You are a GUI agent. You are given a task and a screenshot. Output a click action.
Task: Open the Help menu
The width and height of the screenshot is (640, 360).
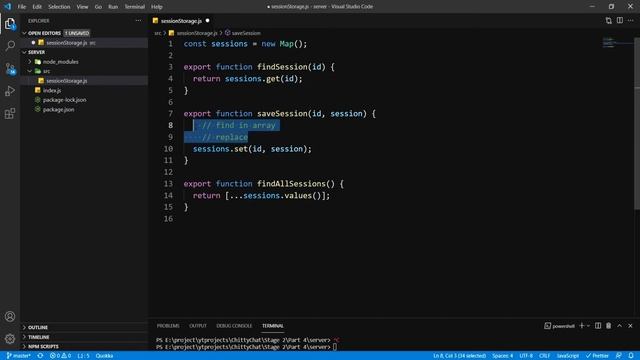tap(157, 7)
